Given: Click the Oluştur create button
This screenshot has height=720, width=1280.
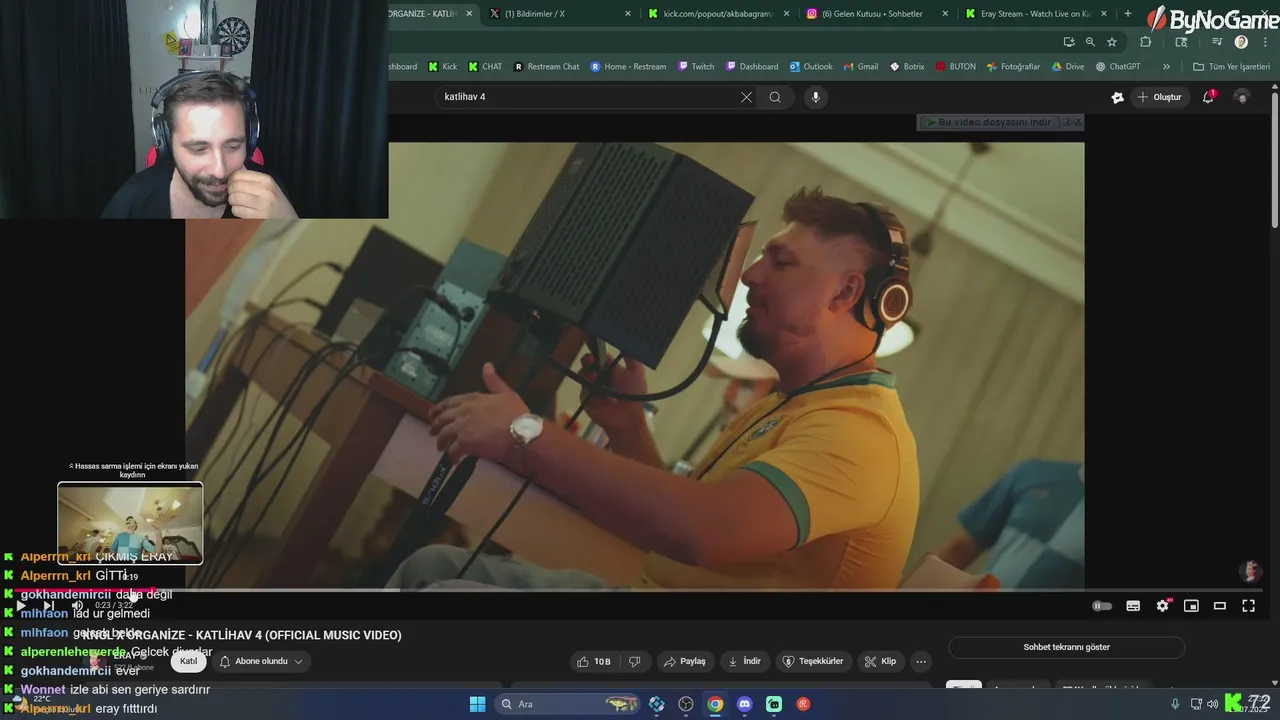Looking at the screenshot, I should (1159, 97).
